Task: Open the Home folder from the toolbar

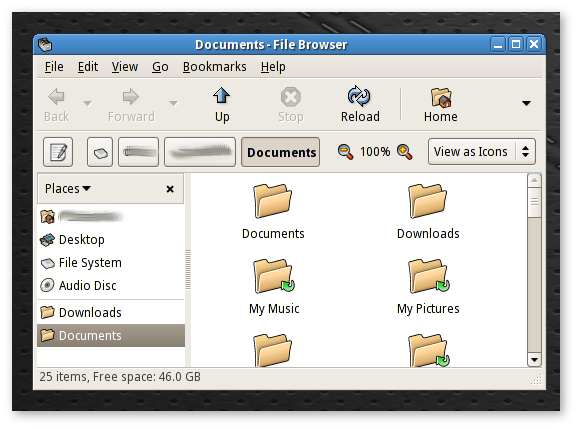Action: pyautogui.click(x=441, y=105)
